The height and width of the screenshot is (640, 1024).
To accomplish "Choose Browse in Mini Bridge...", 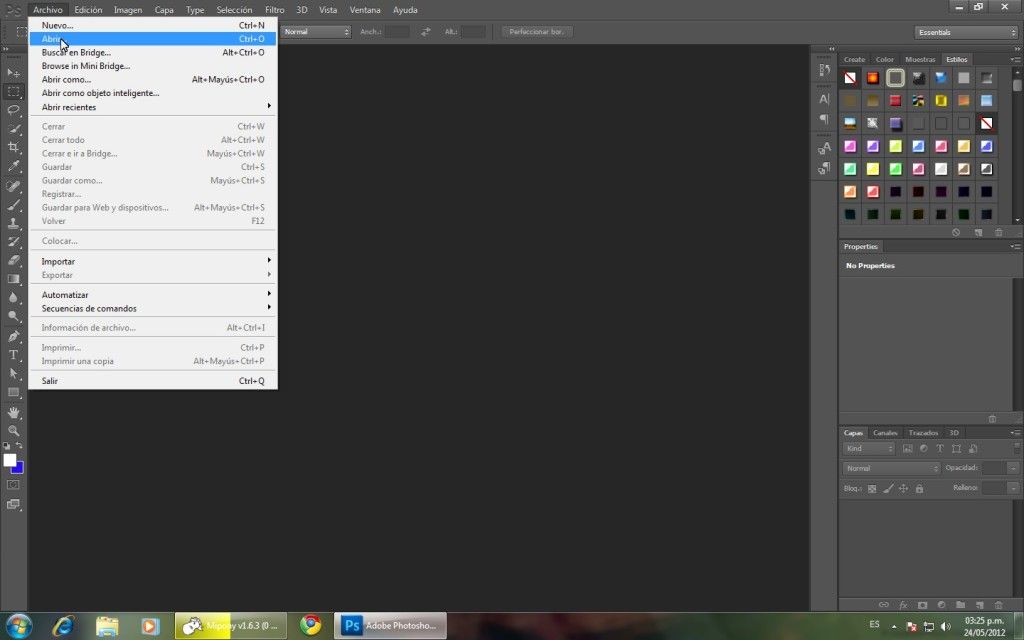I will coord(153,66).
